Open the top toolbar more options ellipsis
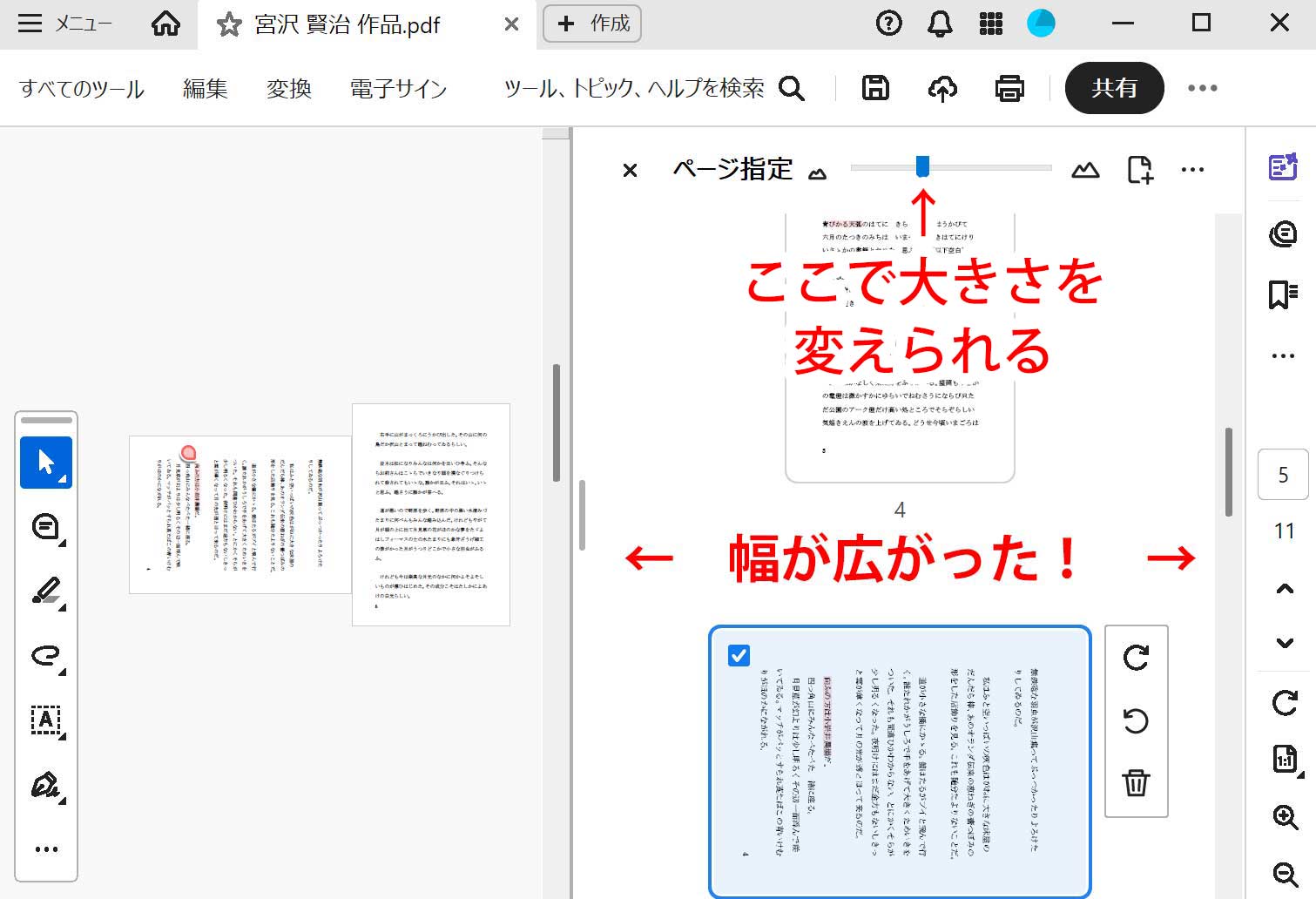Image resolution: width=1316 pixels, height=899 pixels. coord(1203,88)
